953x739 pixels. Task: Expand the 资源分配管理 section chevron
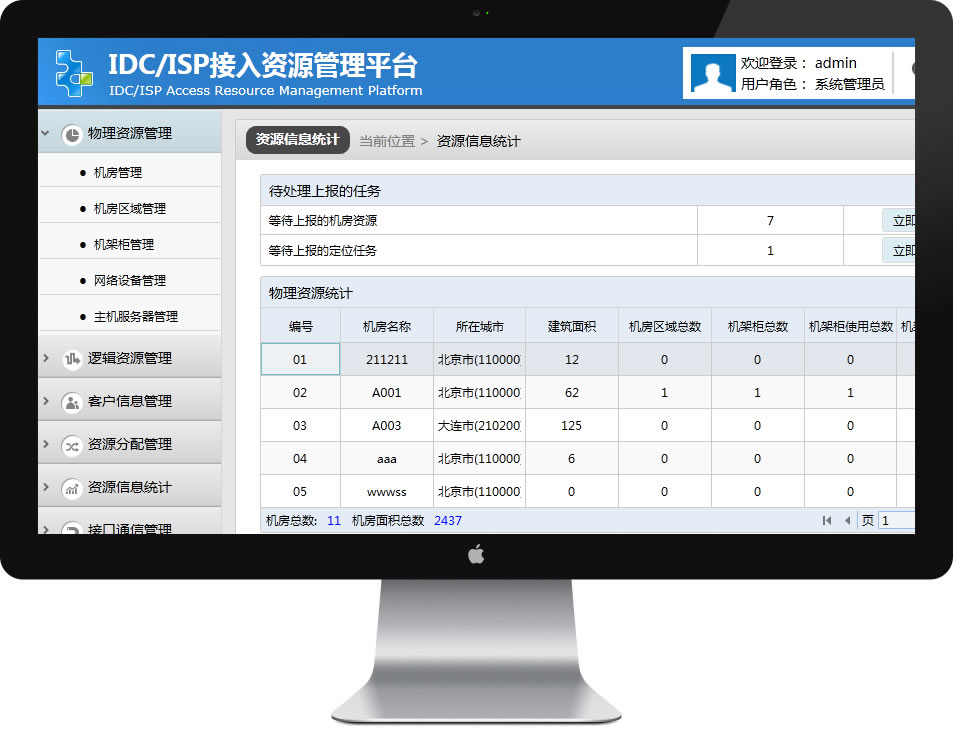pyautogui.click(x=46, y=444)
